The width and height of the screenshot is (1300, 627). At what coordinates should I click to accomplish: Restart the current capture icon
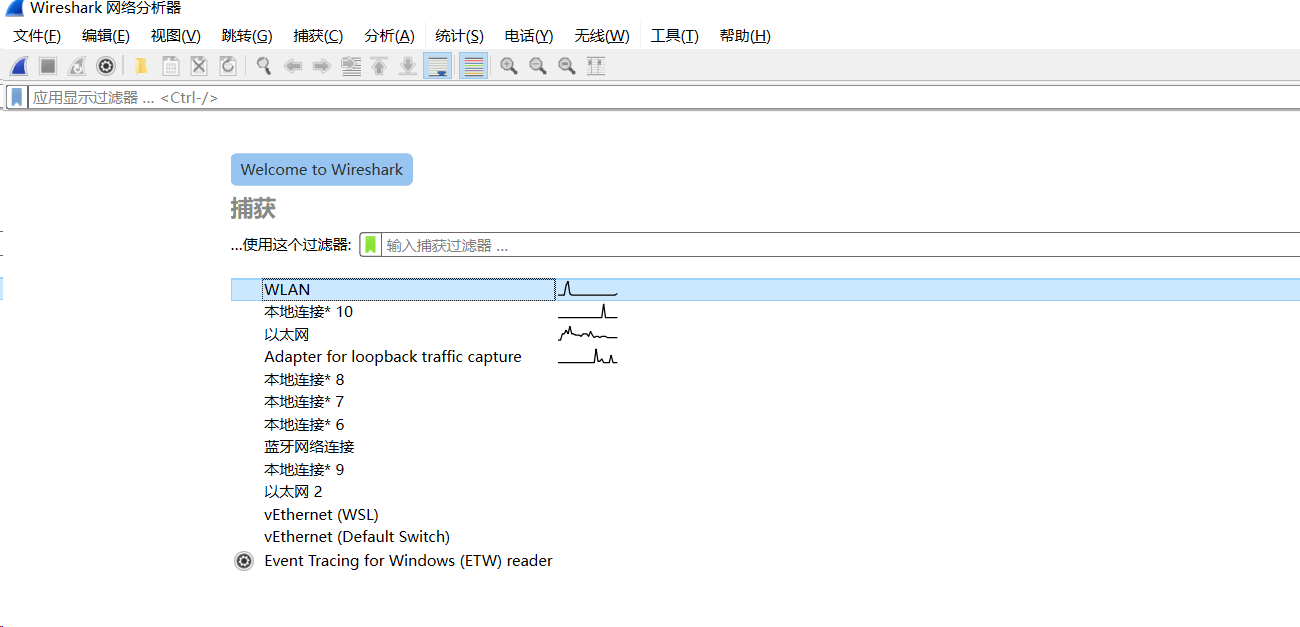(x=76, y=66)
